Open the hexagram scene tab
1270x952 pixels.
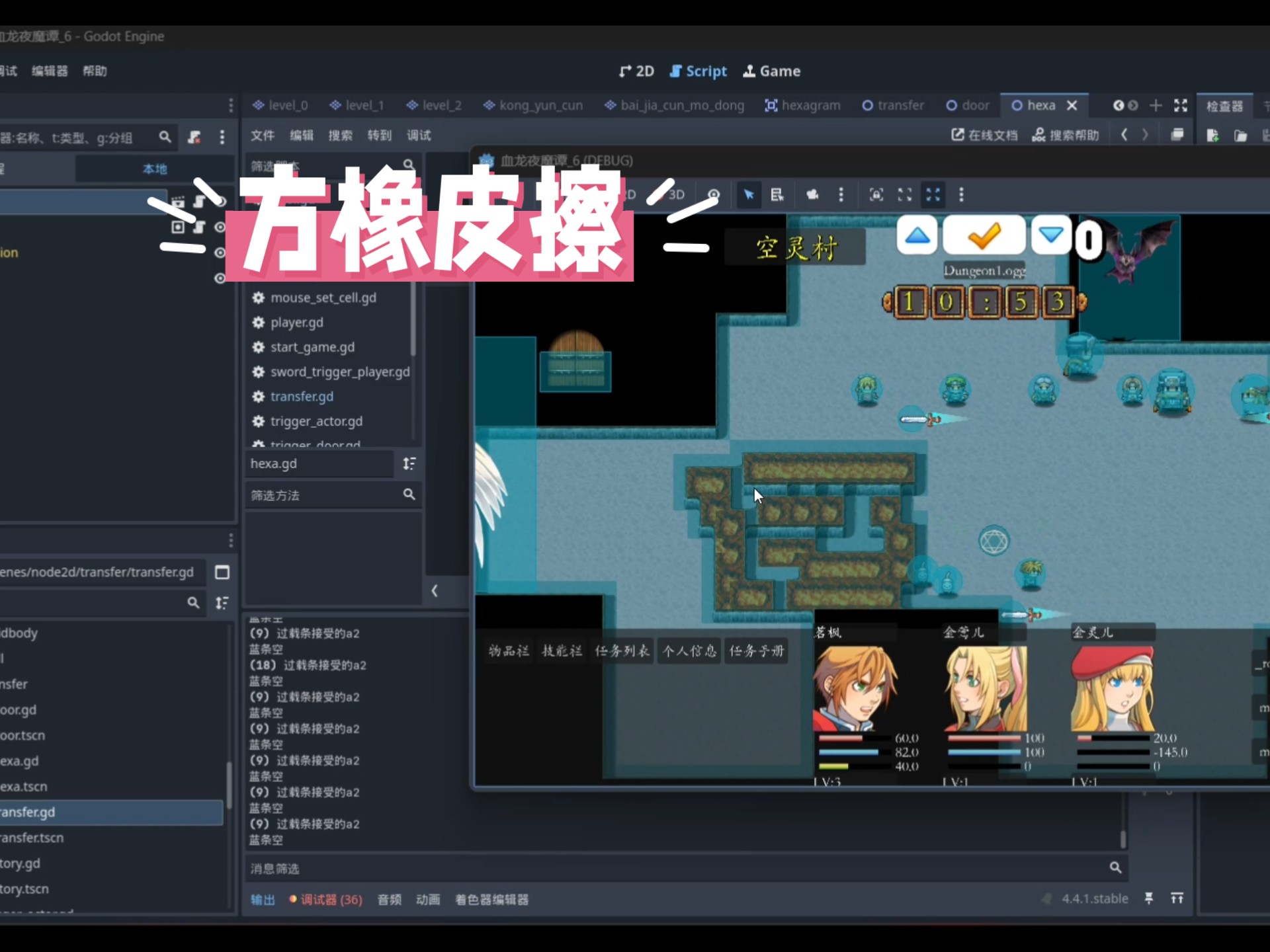coord(802,105)
